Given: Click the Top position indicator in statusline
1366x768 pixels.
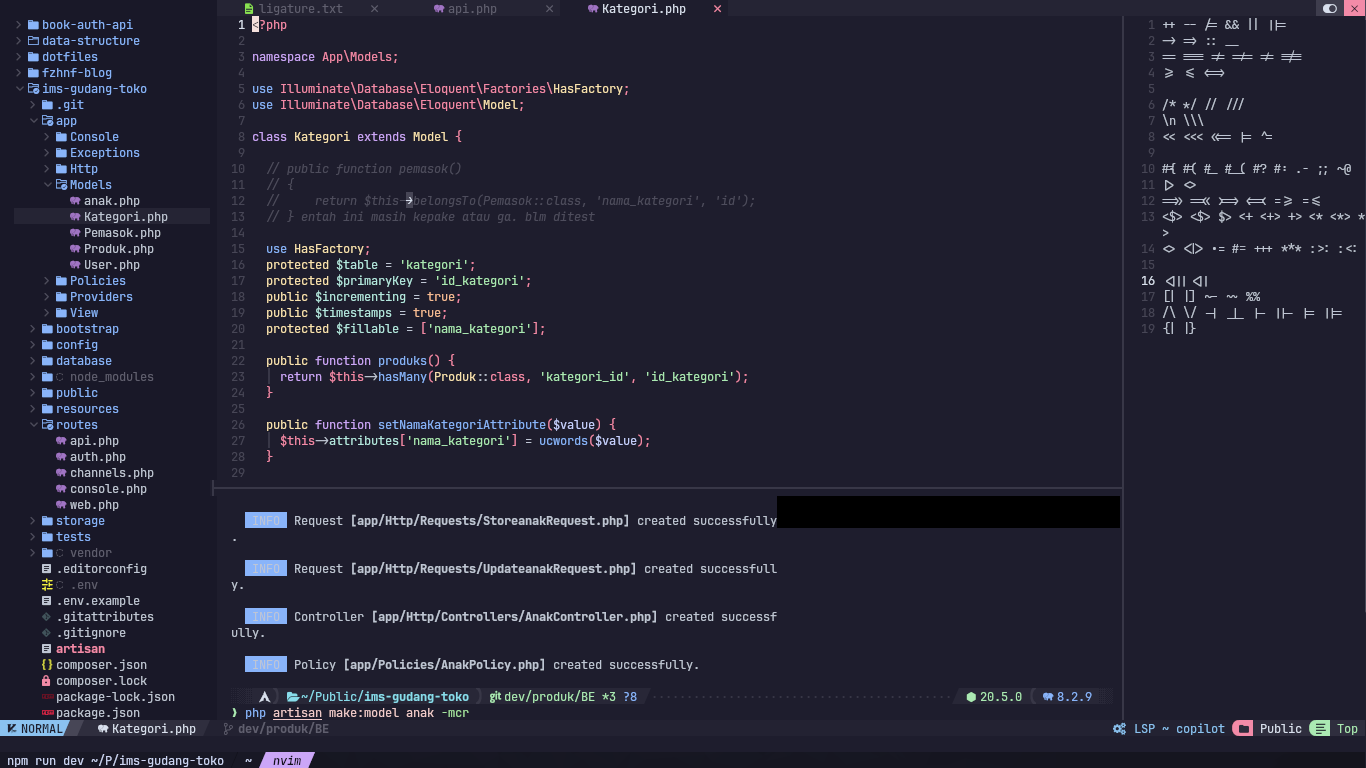Looking at the screenshot, I should [1336, 729].
